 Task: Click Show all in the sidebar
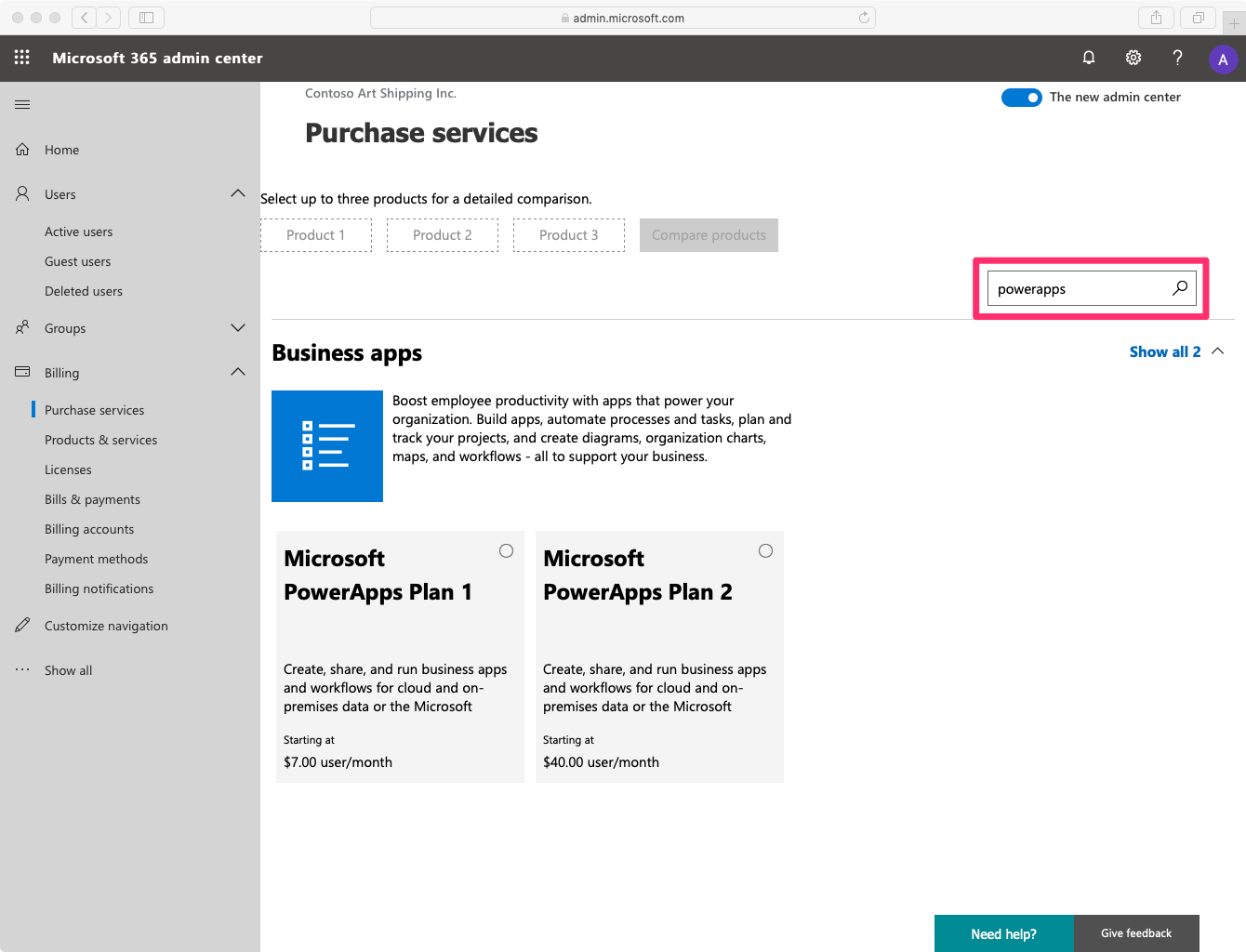point(68,670)
